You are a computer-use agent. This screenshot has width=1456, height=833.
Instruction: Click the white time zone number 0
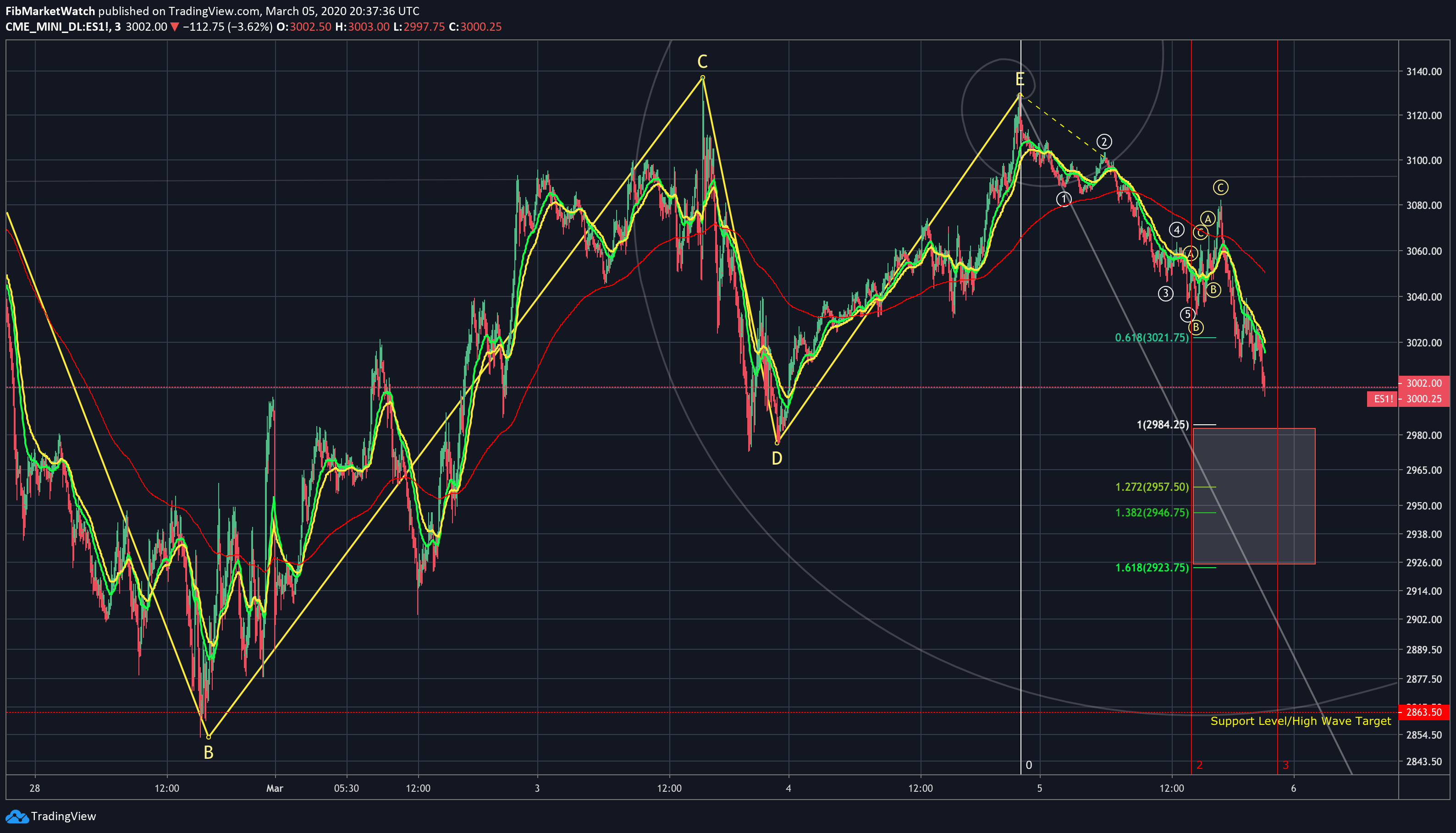[x=1028, y=765]
